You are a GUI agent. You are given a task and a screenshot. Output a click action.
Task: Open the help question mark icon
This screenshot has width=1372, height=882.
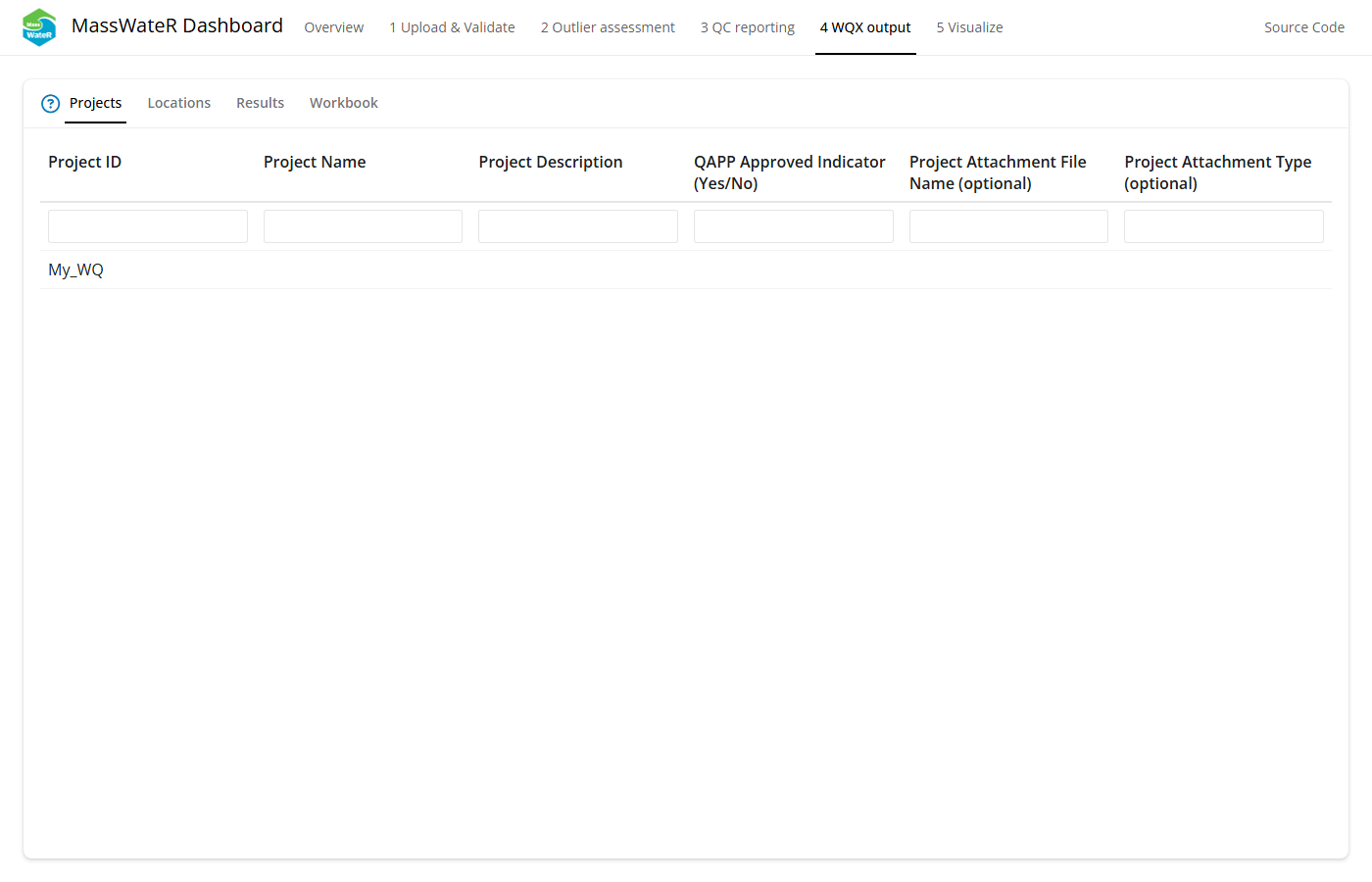(x=51, y=104)
